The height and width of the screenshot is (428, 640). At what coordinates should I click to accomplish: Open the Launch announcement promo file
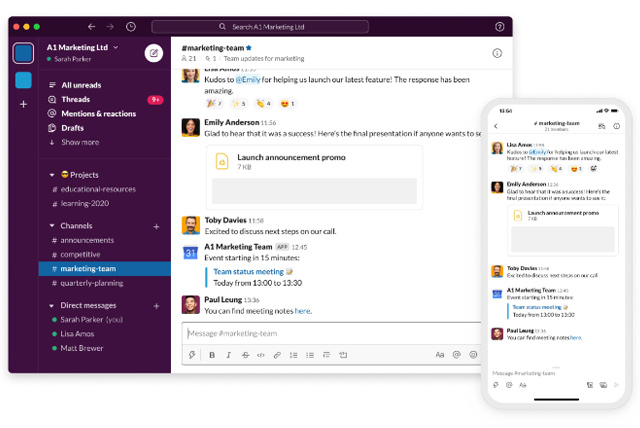tap(314, 177)
